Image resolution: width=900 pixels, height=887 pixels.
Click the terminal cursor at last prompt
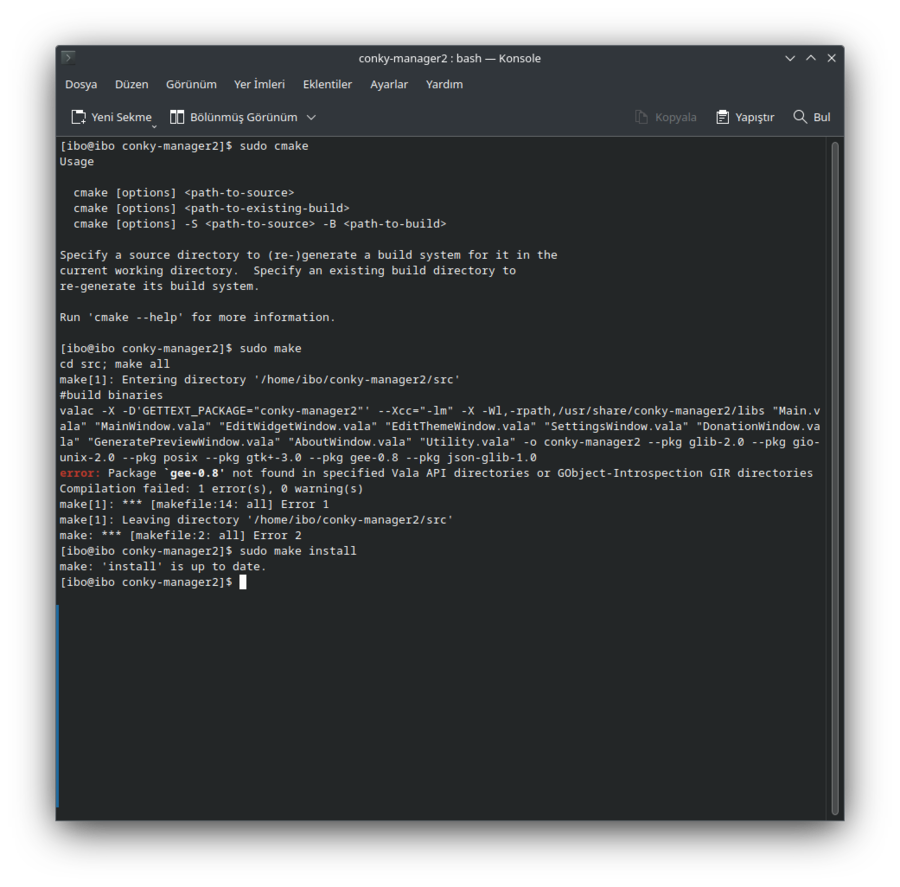243,582
